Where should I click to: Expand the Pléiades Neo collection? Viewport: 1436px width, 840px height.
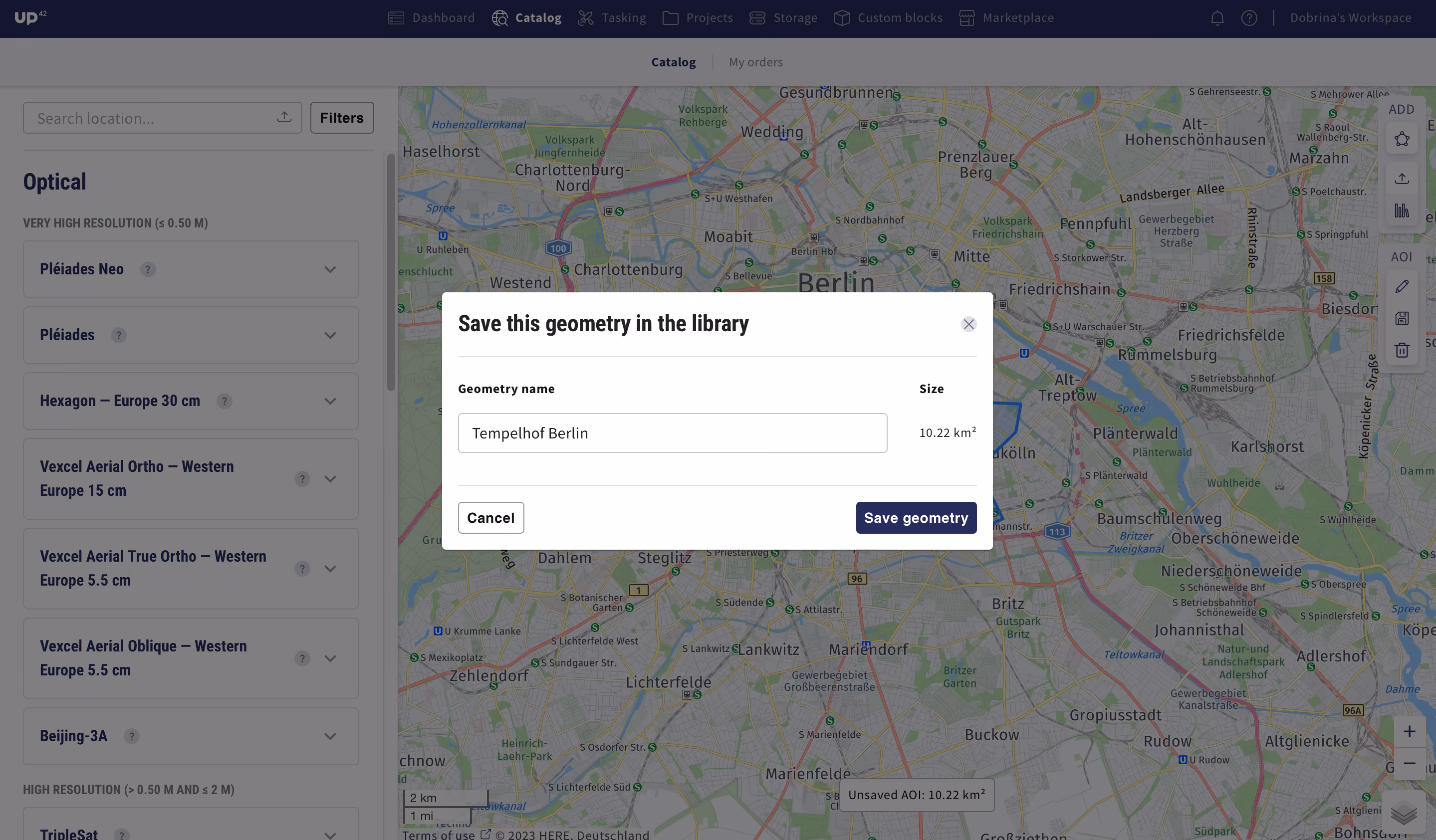click(x=330, y=269)
